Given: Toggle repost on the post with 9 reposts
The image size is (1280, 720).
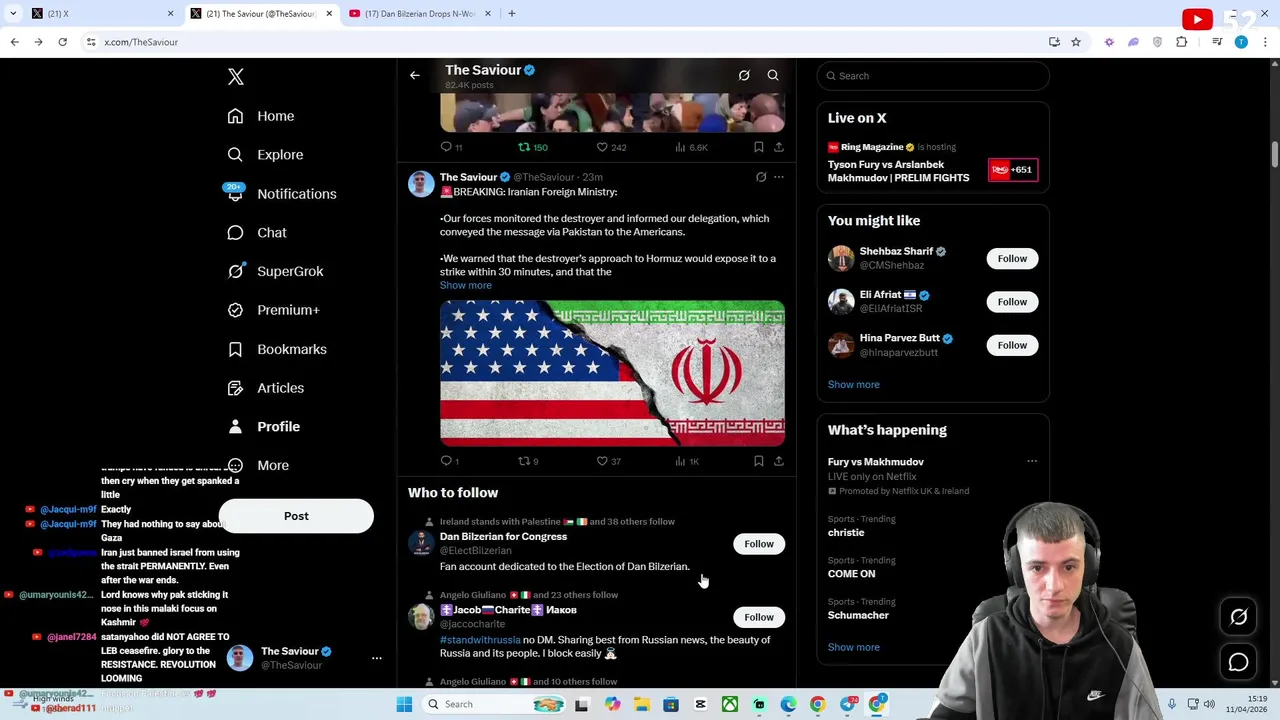Looking at the screenshot, I should (528, 461).
